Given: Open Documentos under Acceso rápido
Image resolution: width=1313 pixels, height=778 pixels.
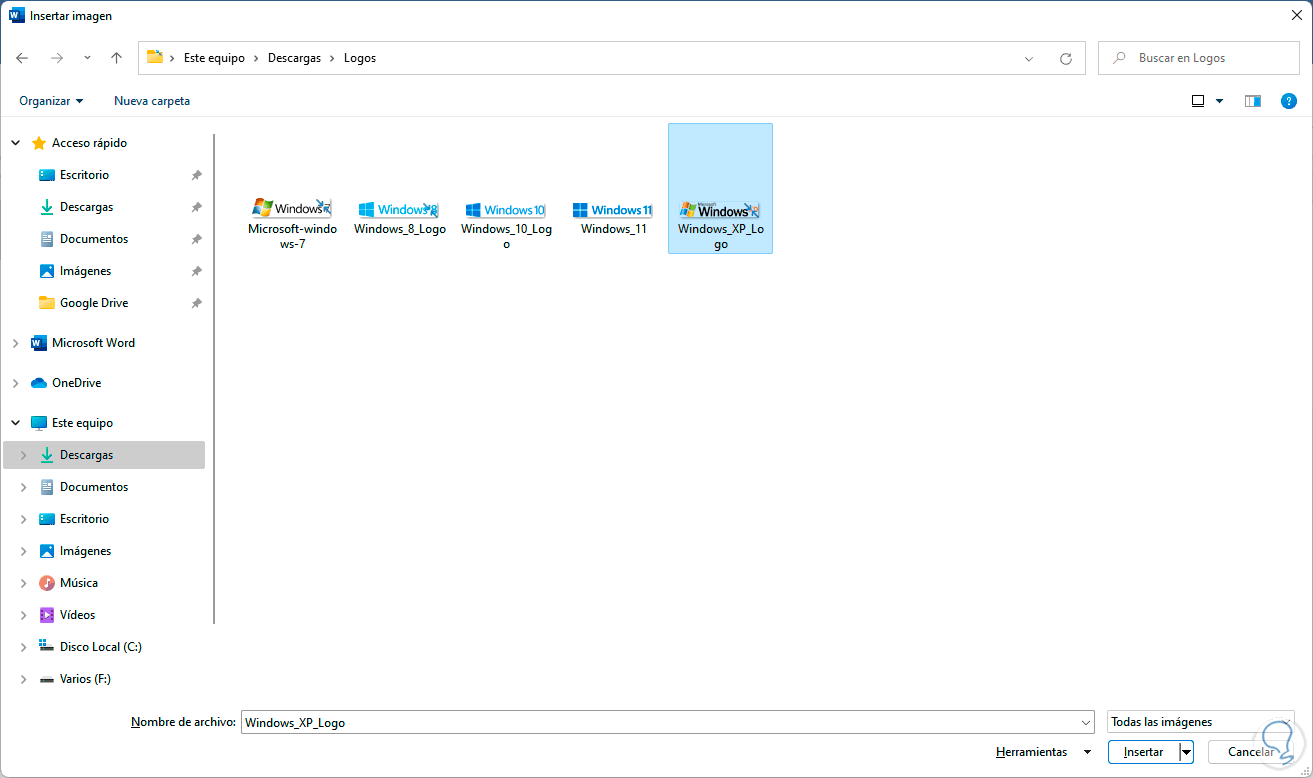Looking at the screenshot, I should [x=94, y=239].
